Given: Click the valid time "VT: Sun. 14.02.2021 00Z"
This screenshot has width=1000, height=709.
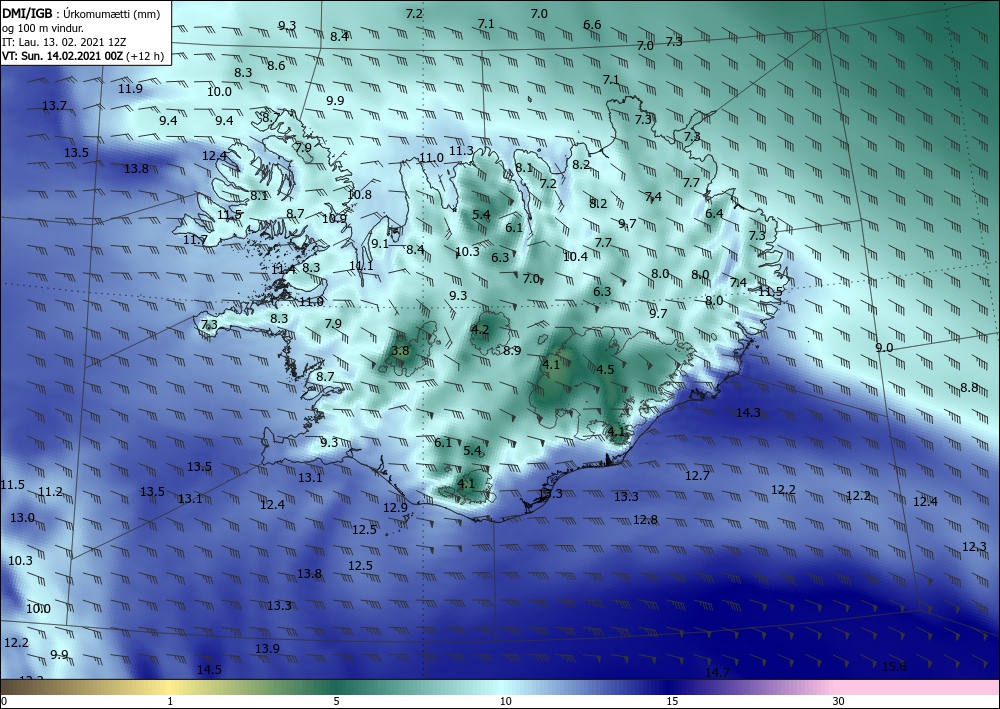Looking at the screenshot, I should 62,56.
